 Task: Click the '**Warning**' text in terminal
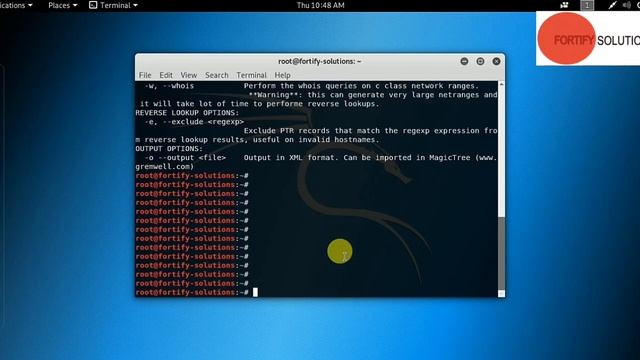click(x=273, y=95)
